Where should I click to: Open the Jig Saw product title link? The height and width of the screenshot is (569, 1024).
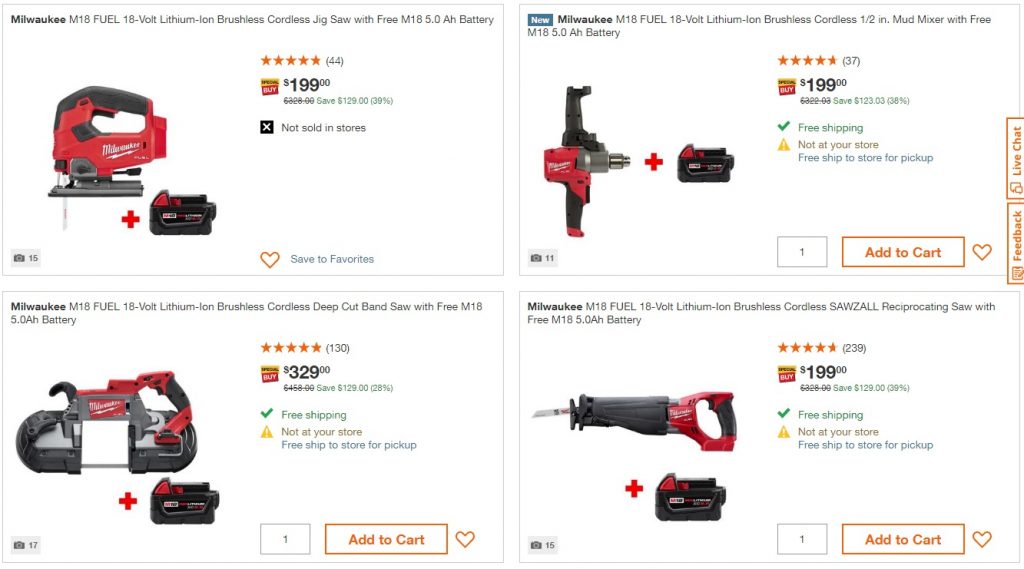click(252, 20)
